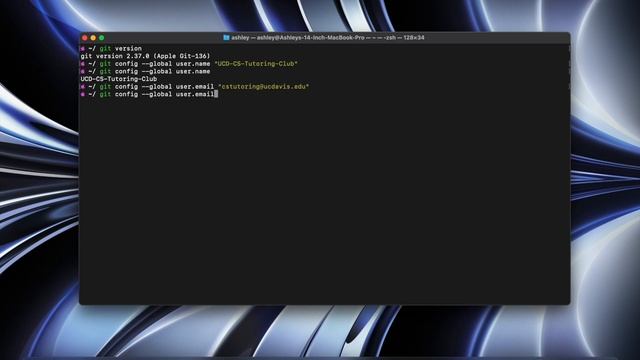Click the "UCD-CS-Tutoring-Club" quoted string in command

tap(256, 64)
